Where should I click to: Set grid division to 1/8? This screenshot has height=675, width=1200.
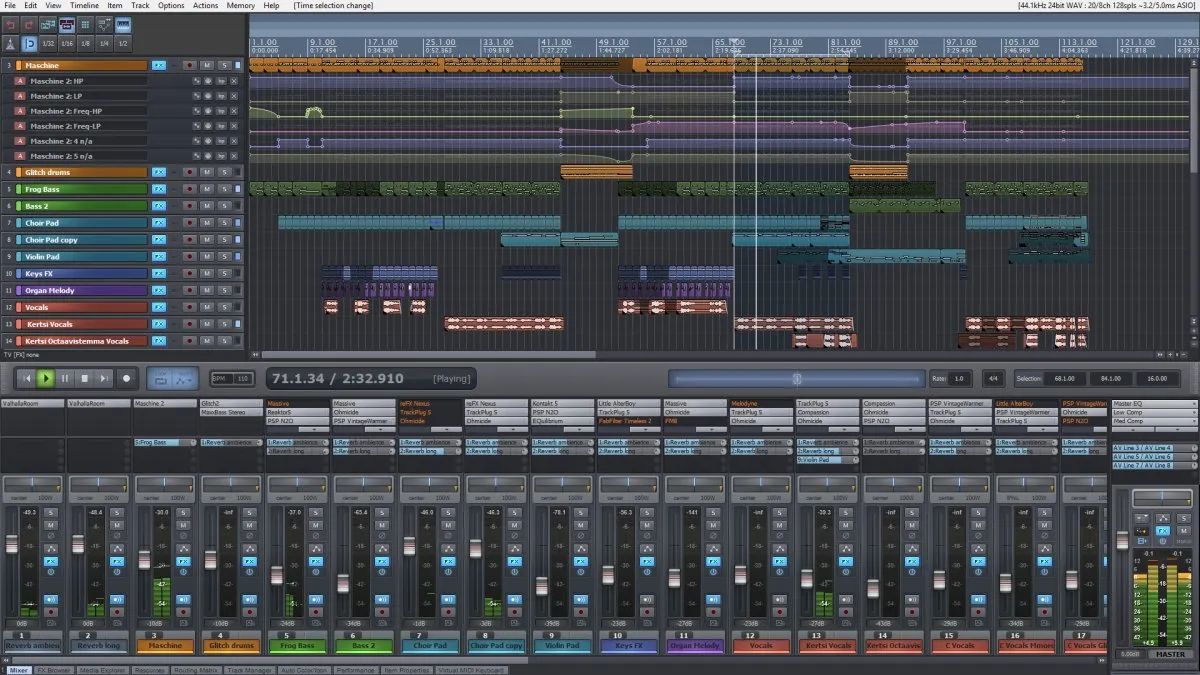point(85,43)
